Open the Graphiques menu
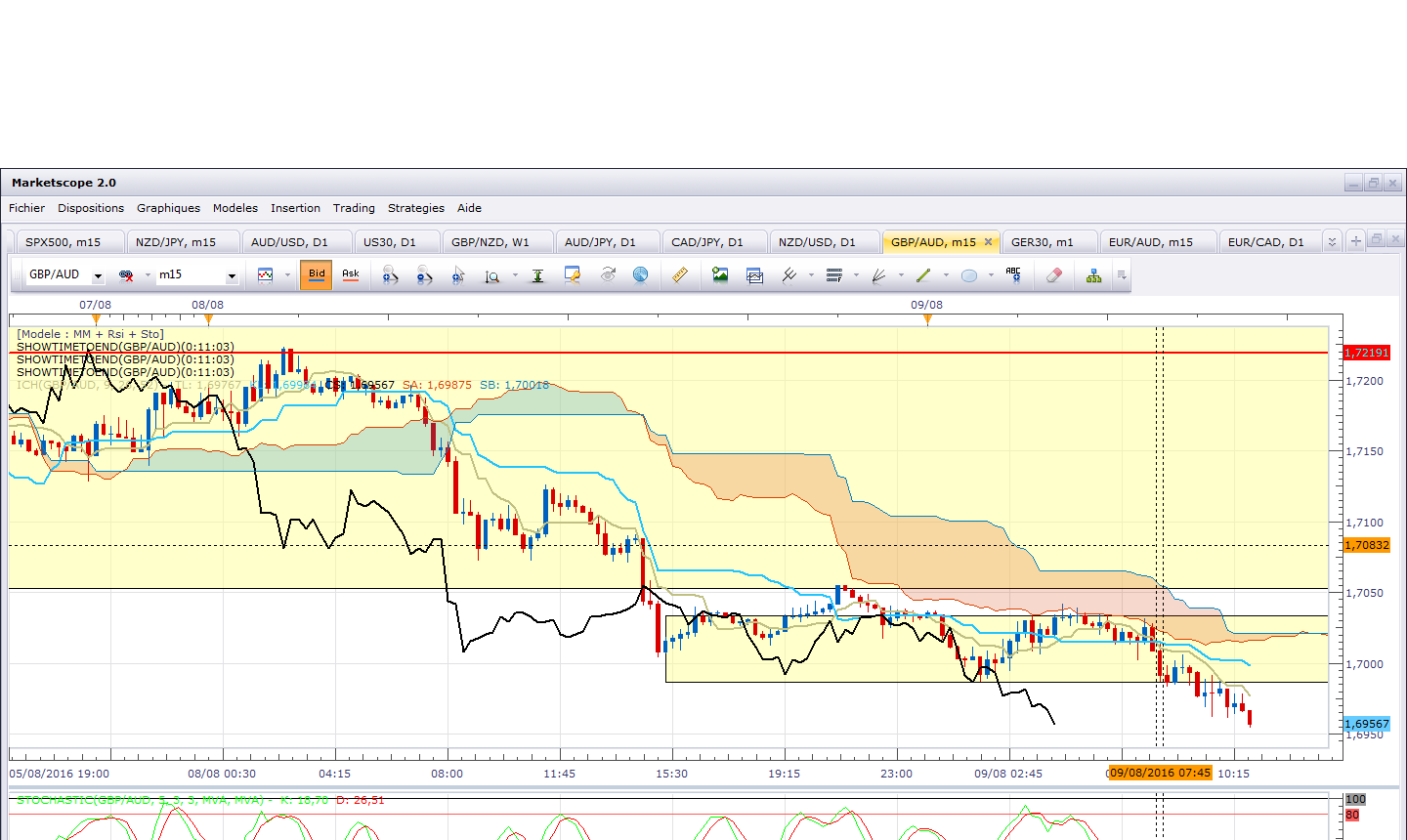Viewport: 1407px width, 840px height. pyautogui.click(x=168, y=208)
